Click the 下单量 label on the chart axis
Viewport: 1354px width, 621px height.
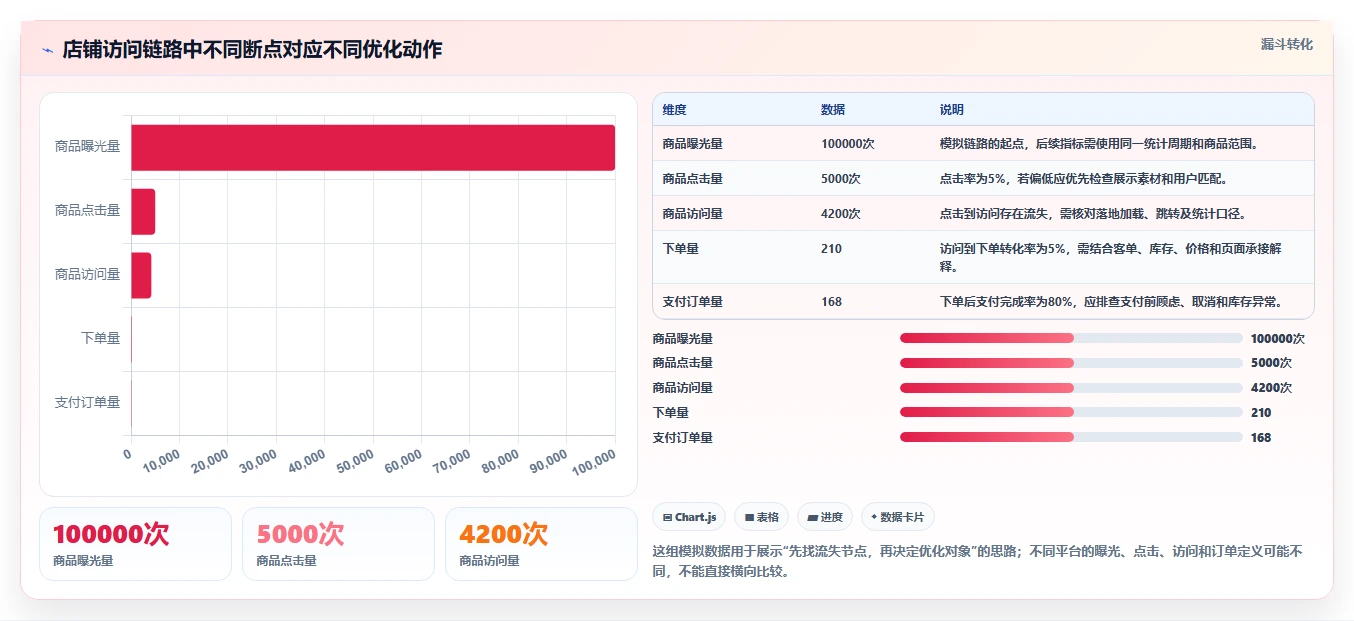100,338
